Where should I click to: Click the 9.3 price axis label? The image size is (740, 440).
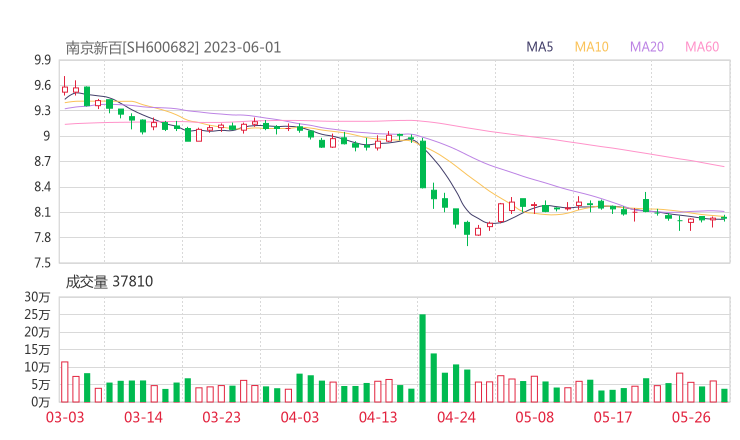[x=42, y=111]
